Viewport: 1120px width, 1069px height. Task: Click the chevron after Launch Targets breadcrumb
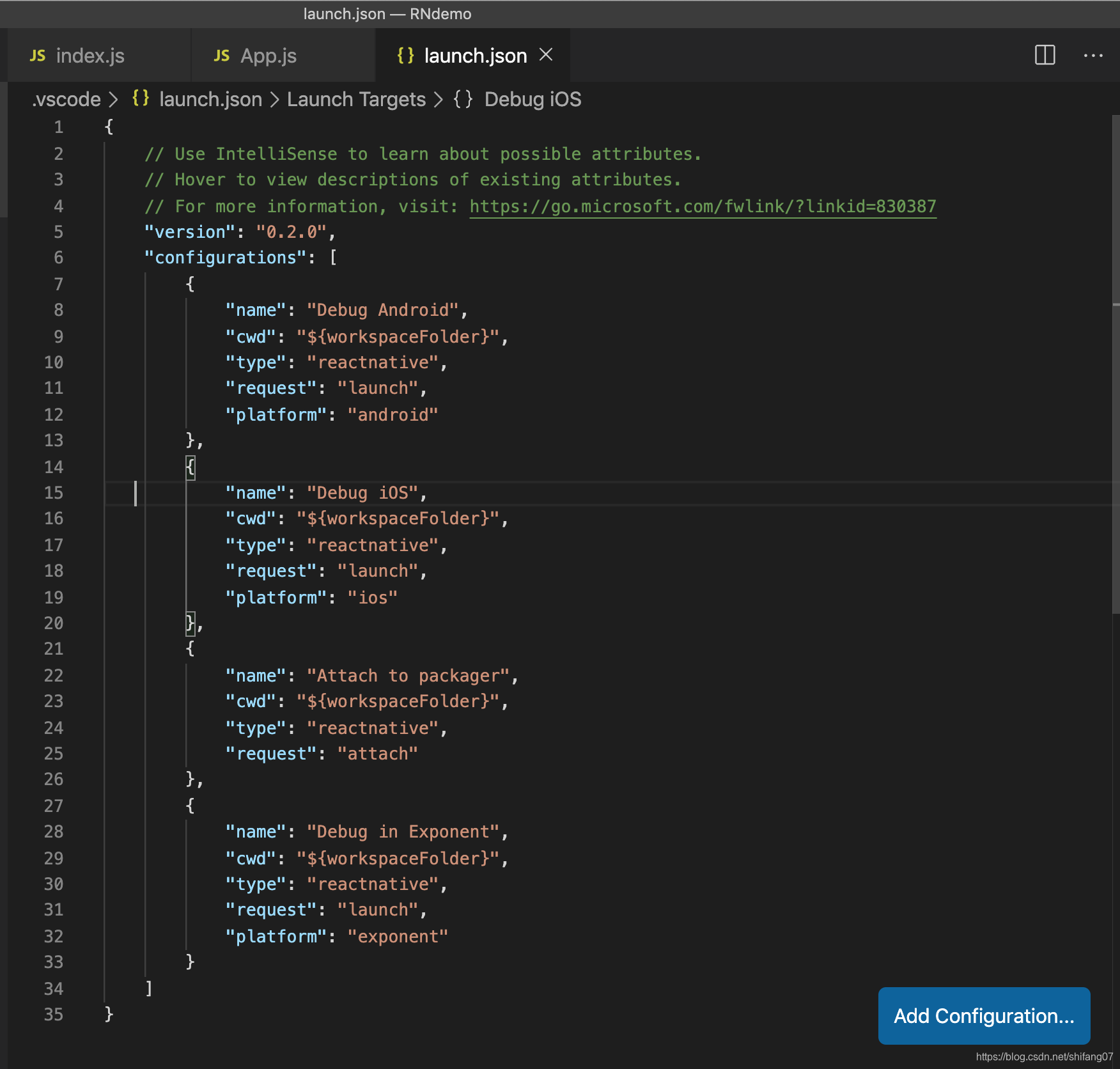[x=439, y=100]
